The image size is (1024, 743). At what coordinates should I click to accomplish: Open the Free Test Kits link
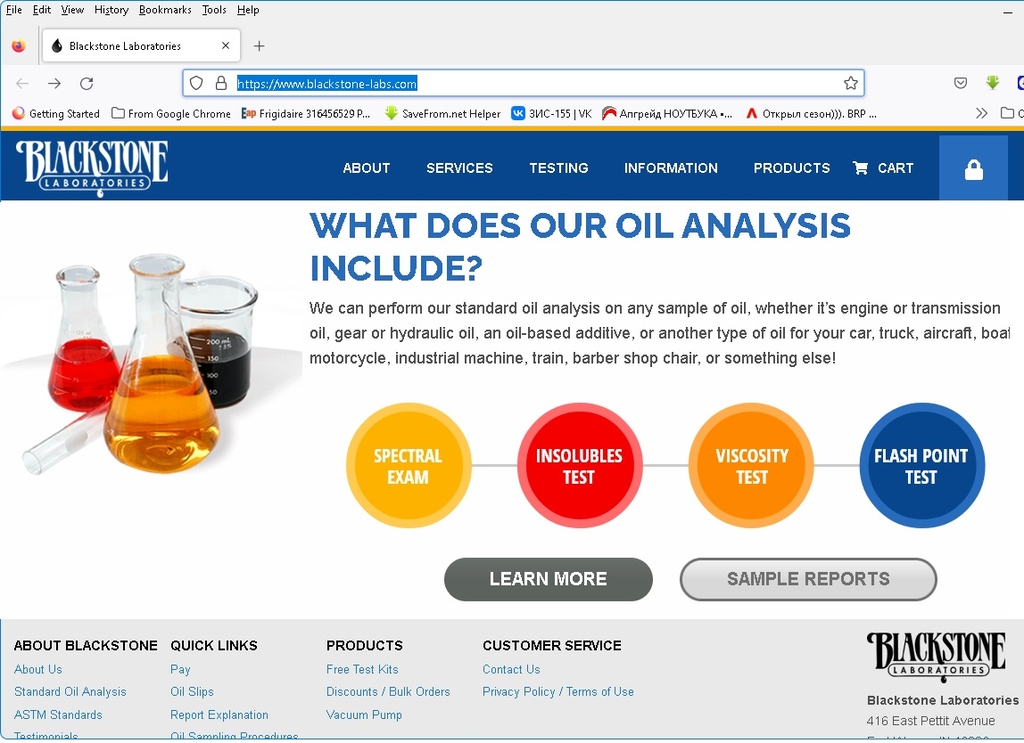click(x=362, y=669)
